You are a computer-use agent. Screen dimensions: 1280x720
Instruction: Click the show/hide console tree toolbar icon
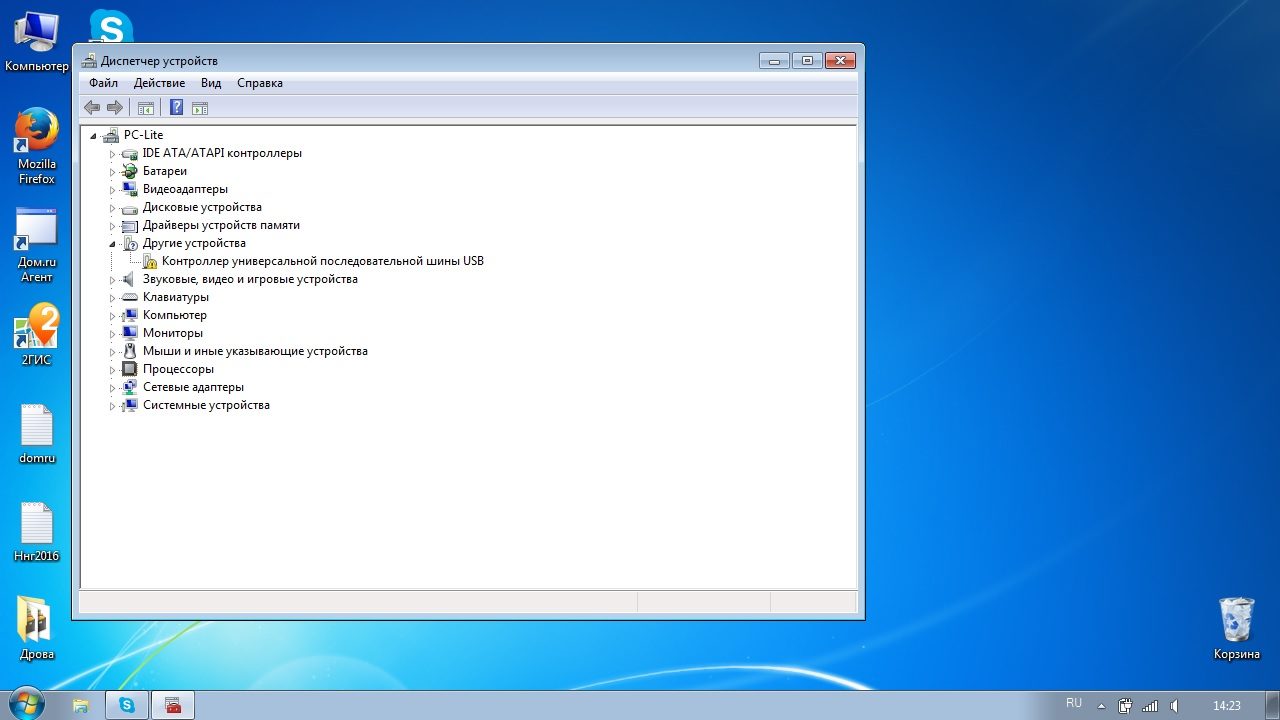146,108
